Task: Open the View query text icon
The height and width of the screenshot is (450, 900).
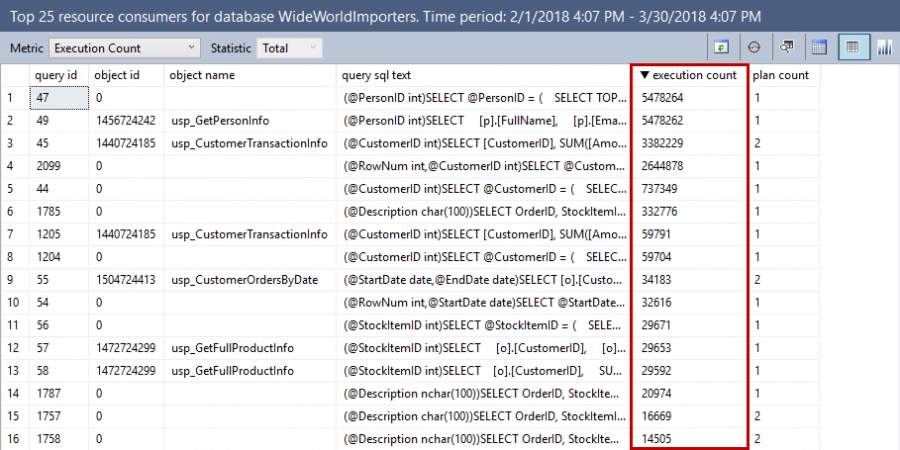Action: point(787,47)
